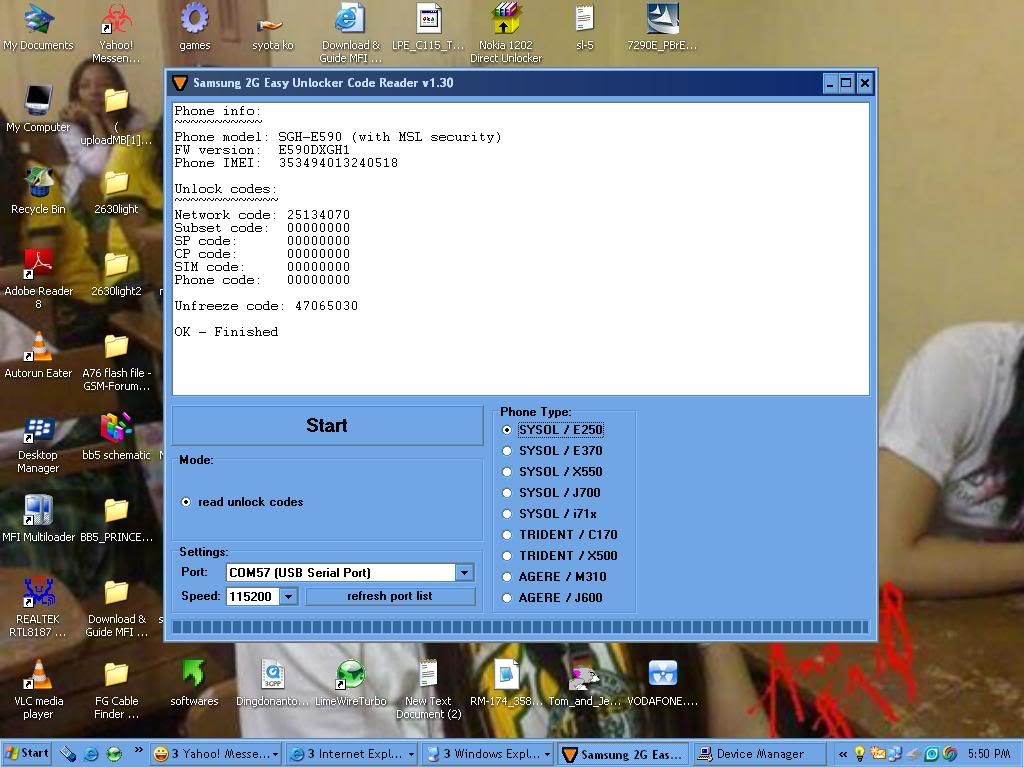The image size is (1024, 768).
Task: Launch the LimeWireTurbo shortcut
Action: (x=351, y=682)
